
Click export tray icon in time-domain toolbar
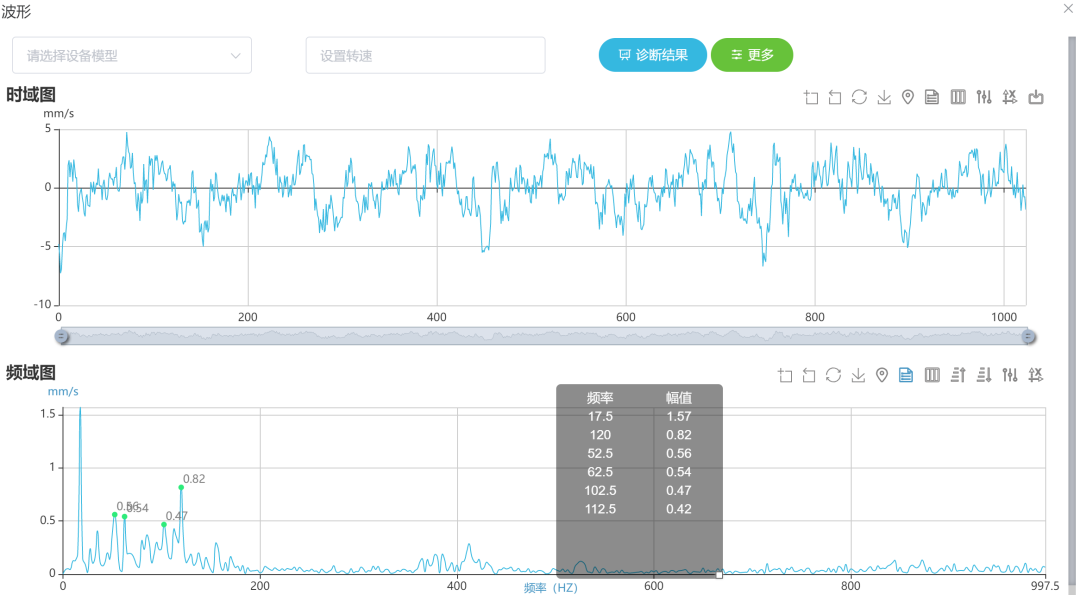(x=1036, y=97)
